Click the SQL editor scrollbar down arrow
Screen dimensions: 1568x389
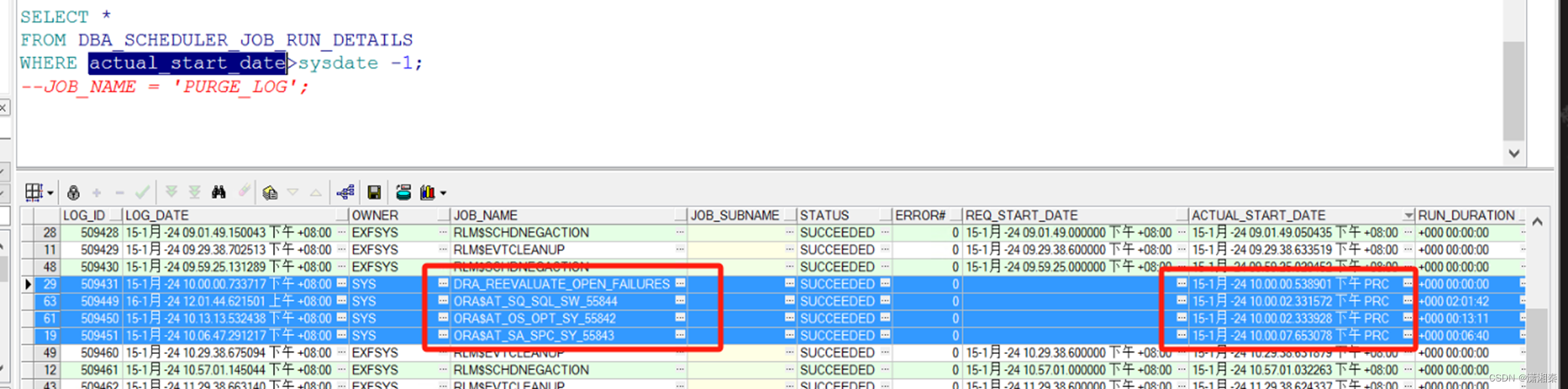pyautogui.click(x=1514, y=154)
